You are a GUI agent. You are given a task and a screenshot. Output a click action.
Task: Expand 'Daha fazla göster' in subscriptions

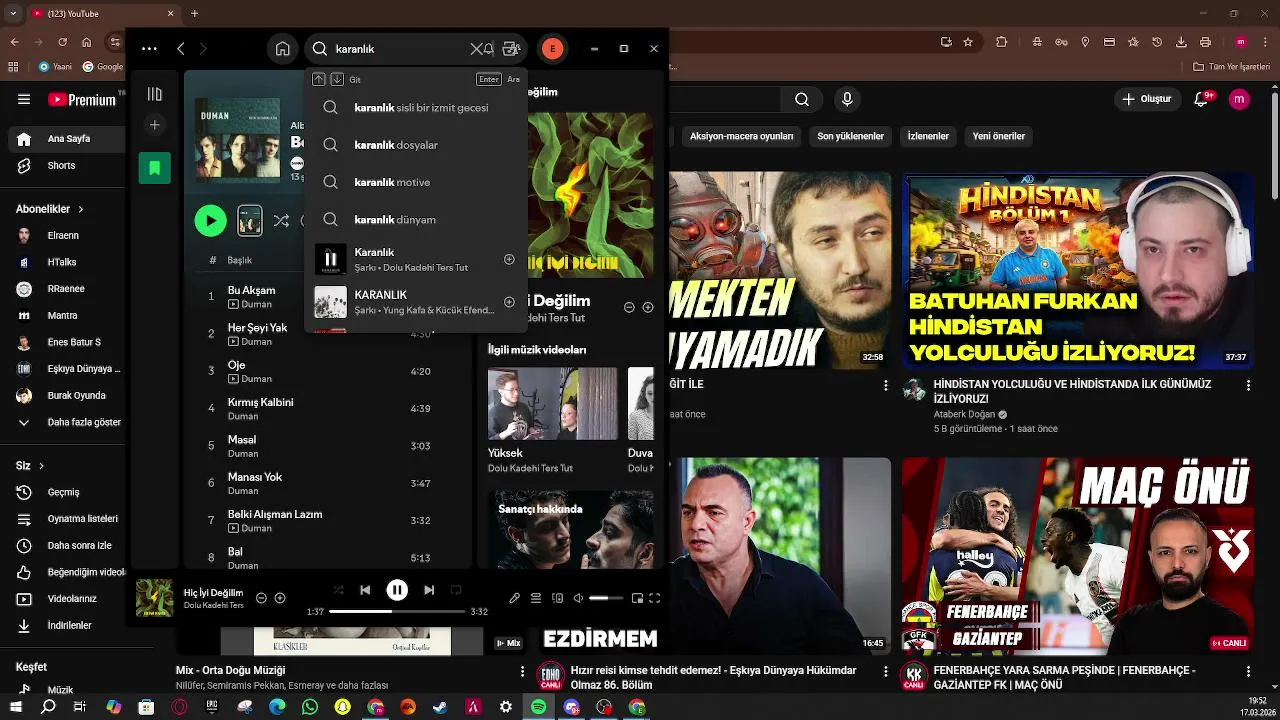tap(68, 422)
